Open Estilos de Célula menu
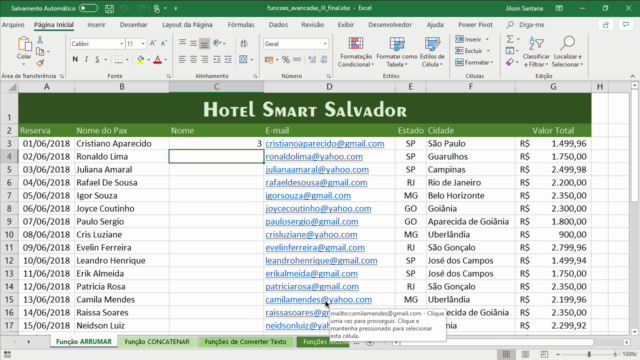The image size is (640, 360). [432, 52]
